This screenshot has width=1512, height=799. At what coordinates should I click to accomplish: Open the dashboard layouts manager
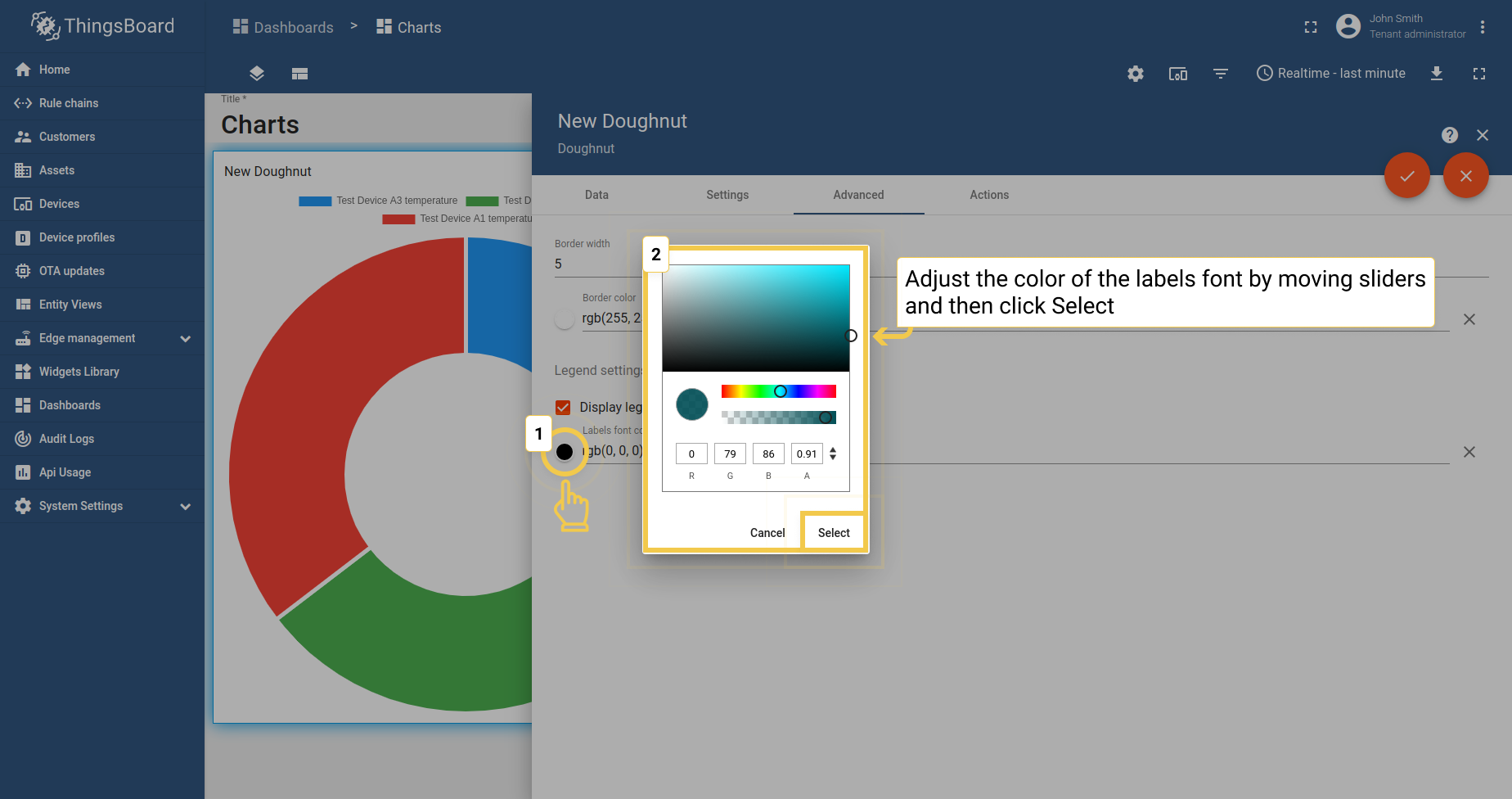[299, 74]
